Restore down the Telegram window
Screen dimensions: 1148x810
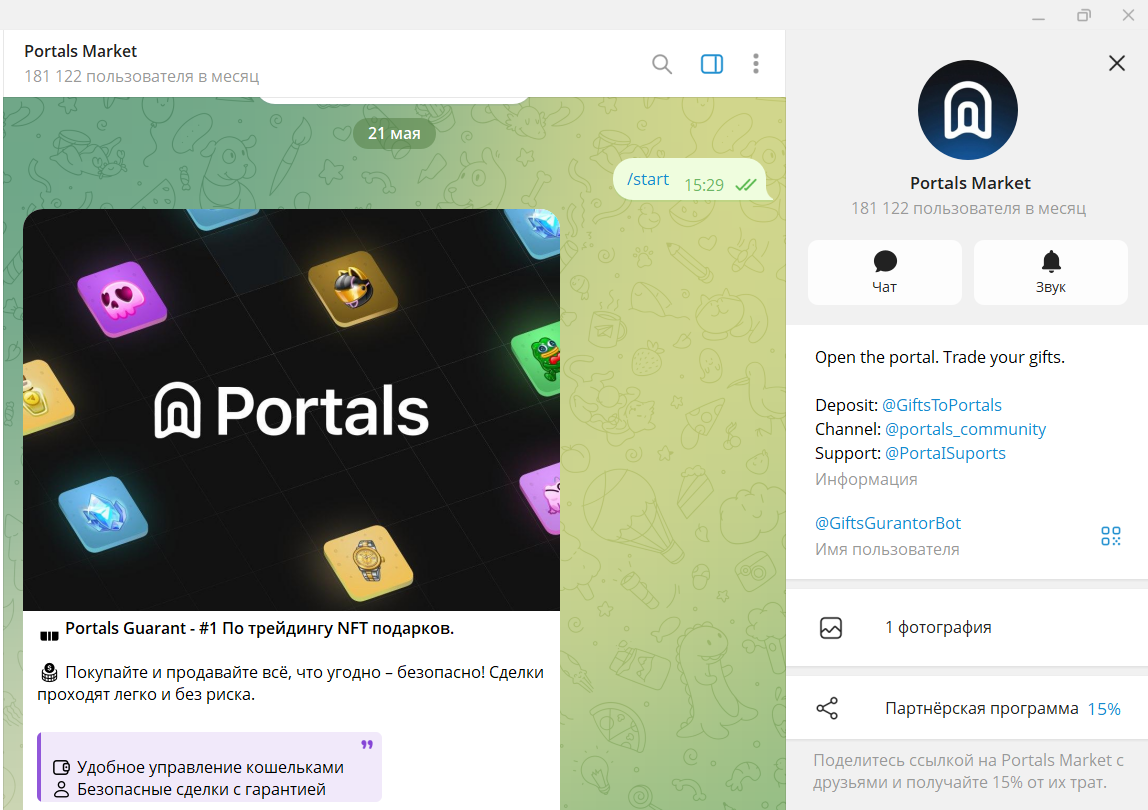pyautogui.click(x=1084, y=15)
